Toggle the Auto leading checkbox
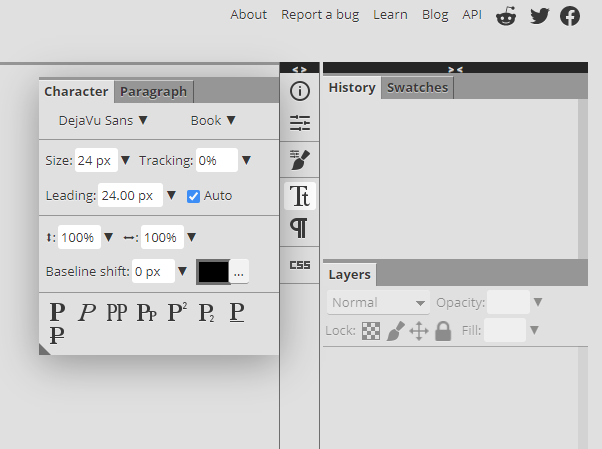The image size is (602, 449). [x=194, y=196]
